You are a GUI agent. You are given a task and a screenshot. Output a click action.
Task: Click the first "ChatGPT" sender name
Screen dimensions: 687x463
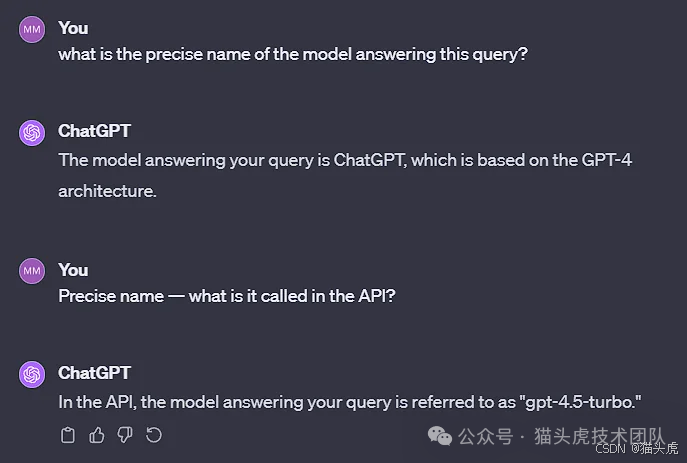coord(94,131)
